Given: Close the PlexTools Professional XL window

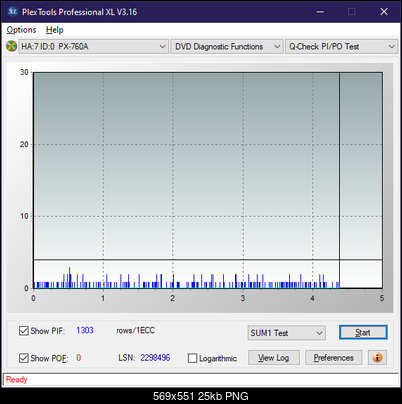Looking at the screenshot, I should (x=384, y=12).
